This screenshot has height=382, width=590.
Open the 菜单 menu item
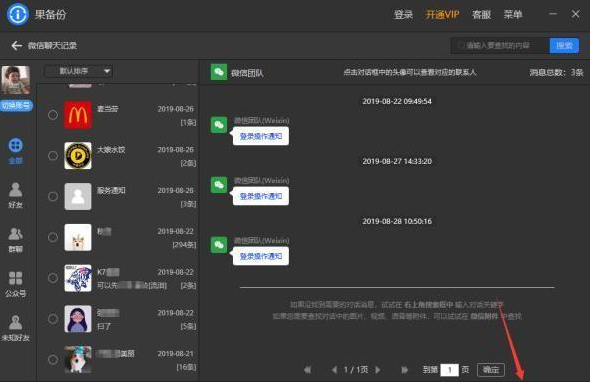click(x=513, y=15)
